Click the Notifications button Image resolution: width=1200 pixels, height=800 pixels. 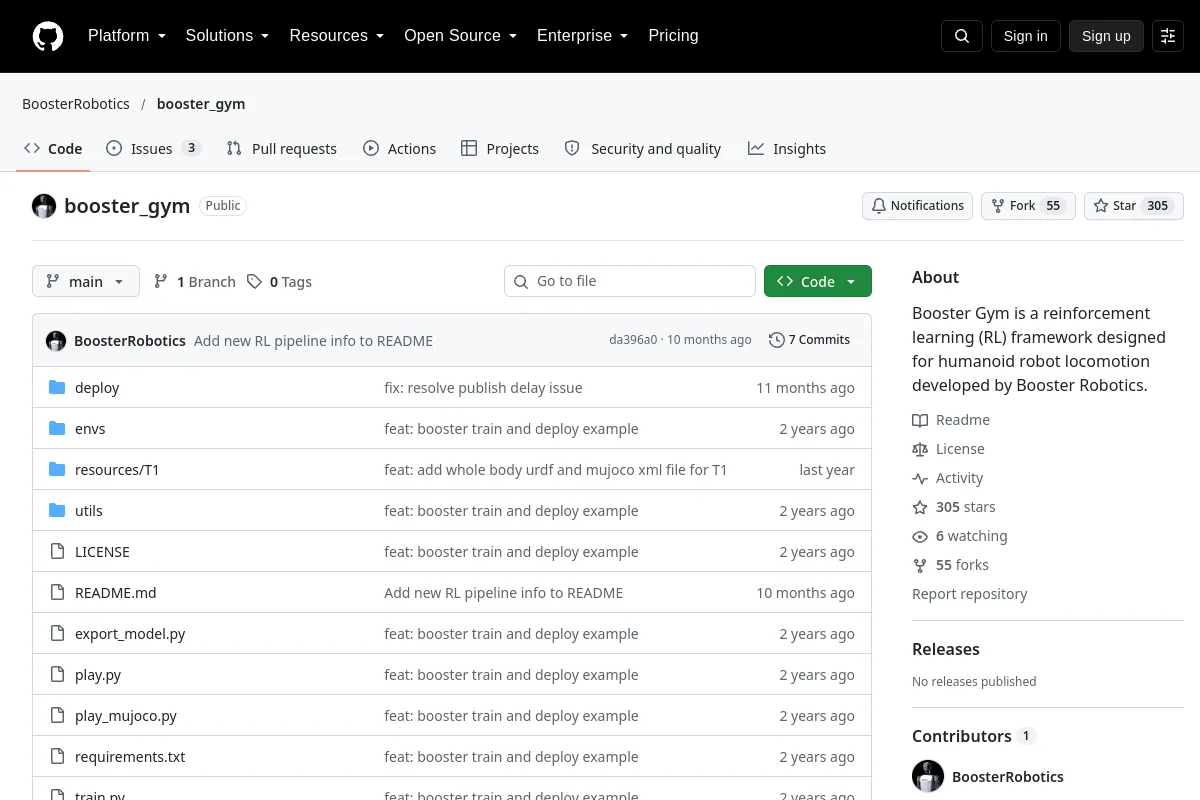pyautogui.click(x=917, y=206)
